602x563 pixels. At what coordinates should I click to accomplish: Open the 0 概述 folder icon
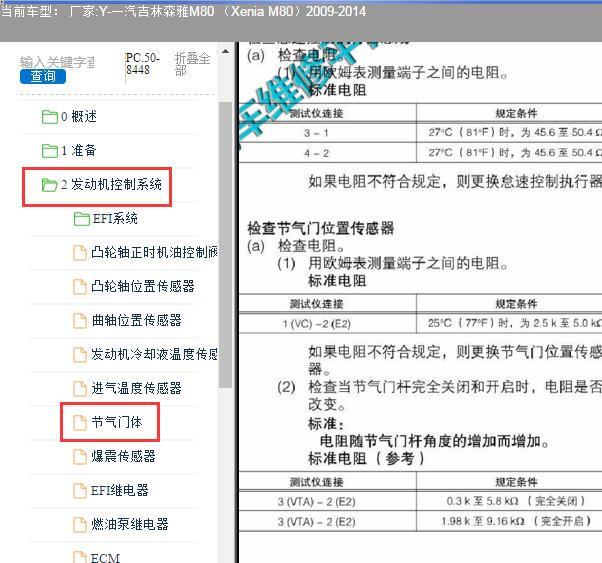(x=50, y=117)
